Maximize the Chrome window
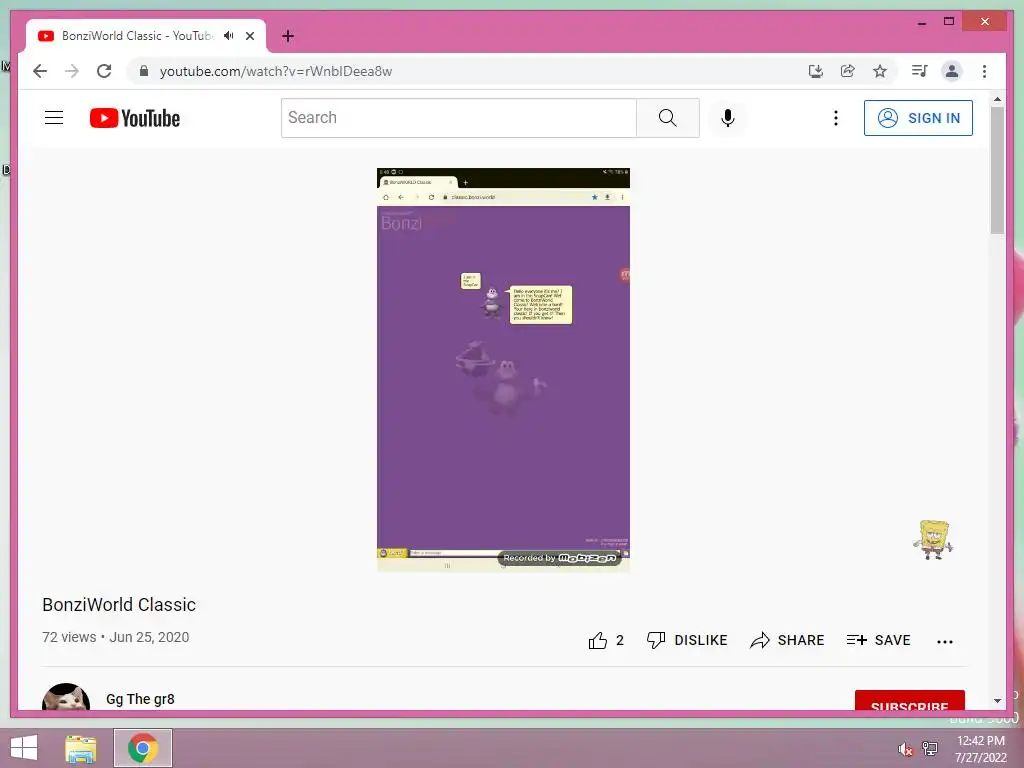This screenshot has height=768, width=1024. coord(949,22)
